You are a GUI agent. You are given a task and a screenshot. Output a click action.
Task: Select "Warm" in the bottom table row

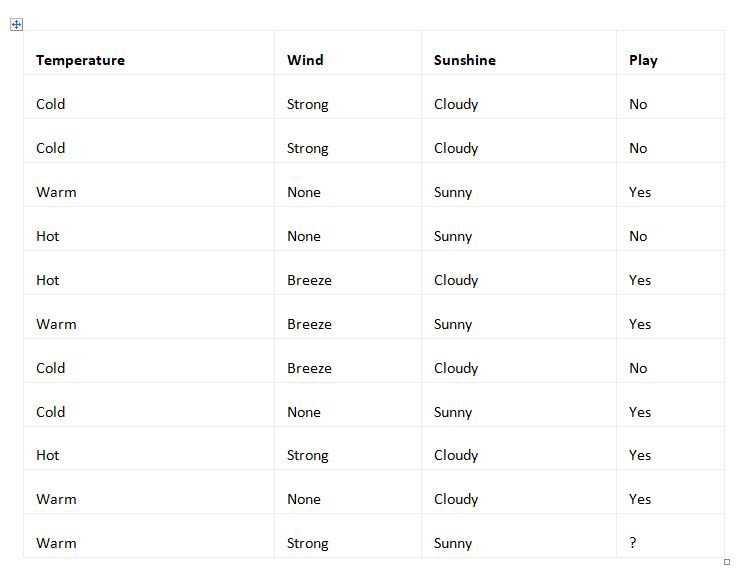[x=56, y=543]
